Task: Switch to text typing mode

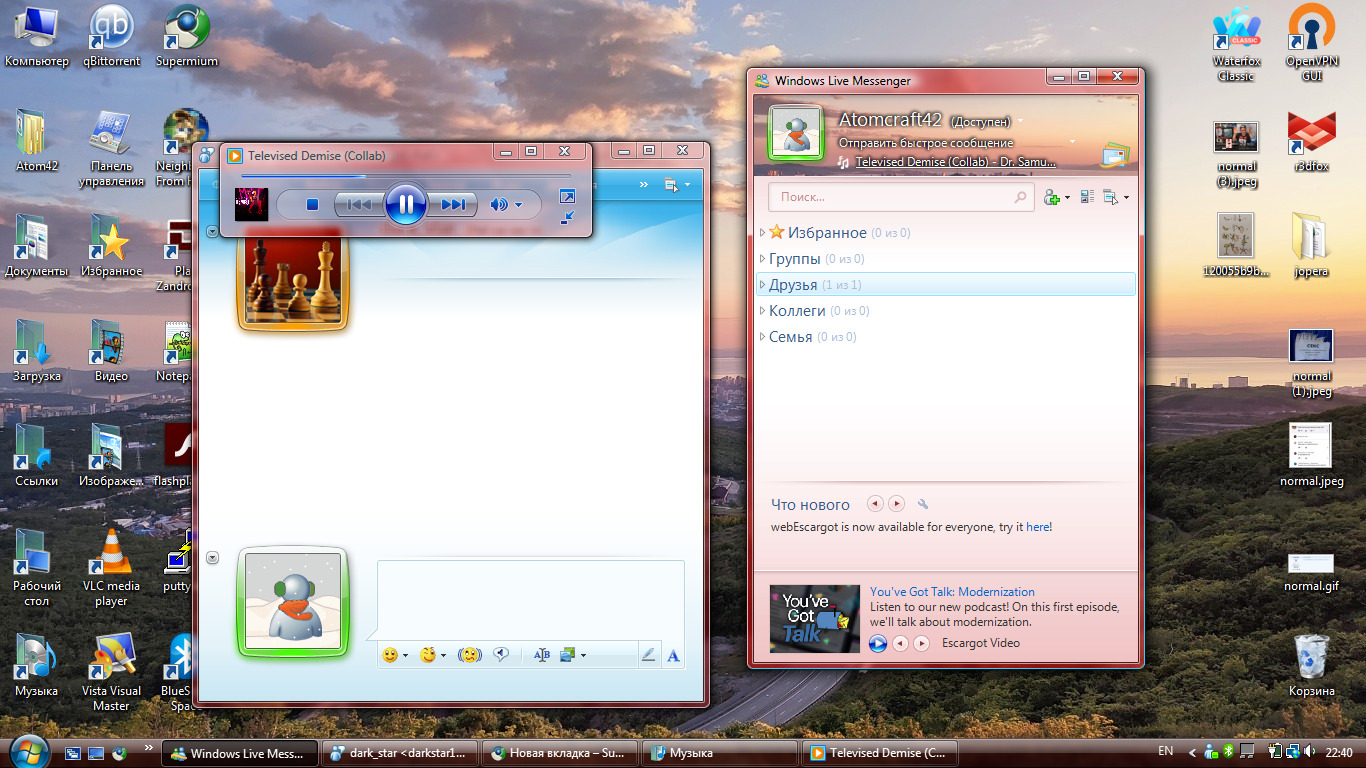Action: (x=673, y=655)
